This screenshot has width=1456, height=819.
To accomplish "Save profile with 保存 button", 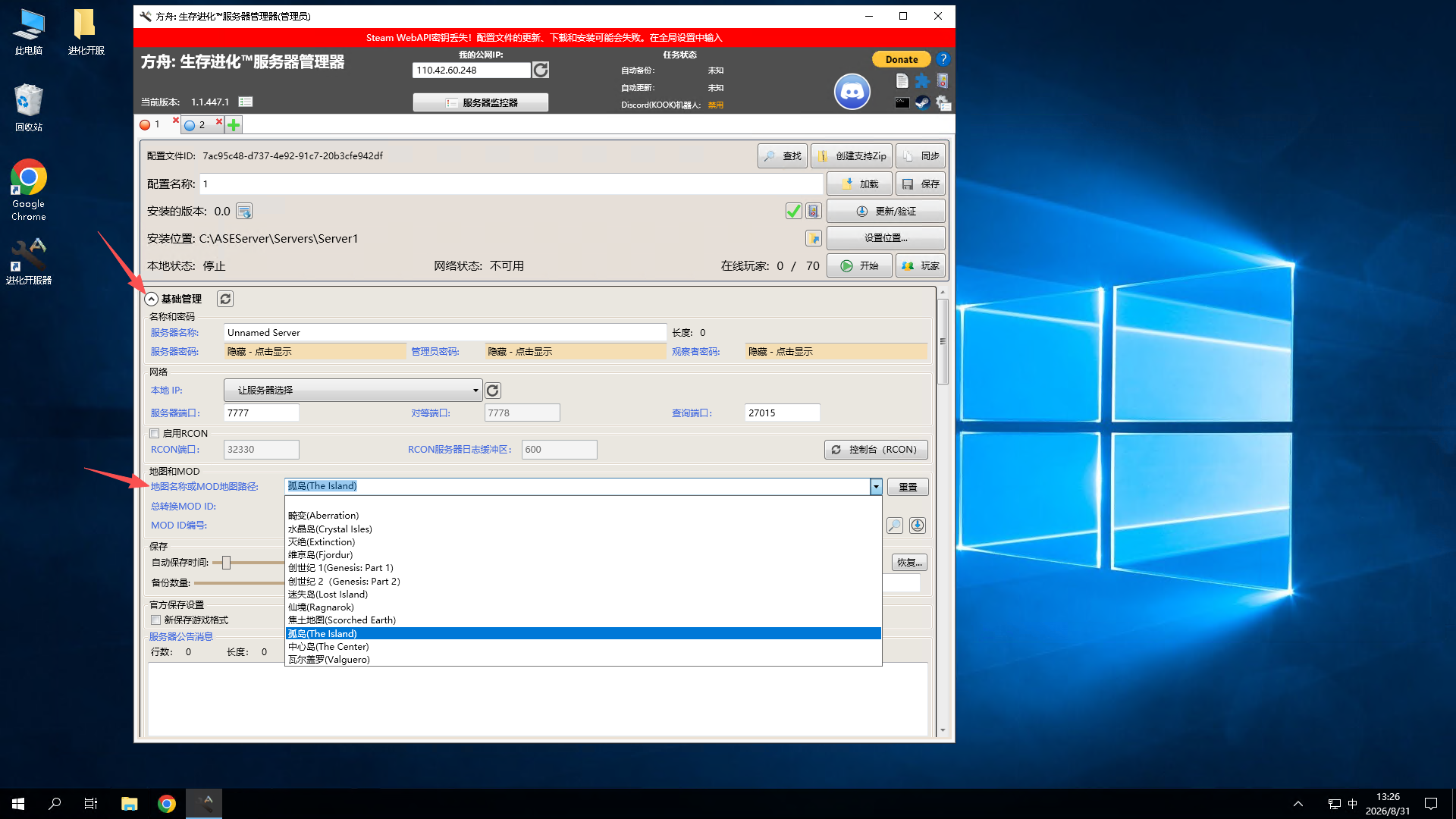I will coord(921,184).
